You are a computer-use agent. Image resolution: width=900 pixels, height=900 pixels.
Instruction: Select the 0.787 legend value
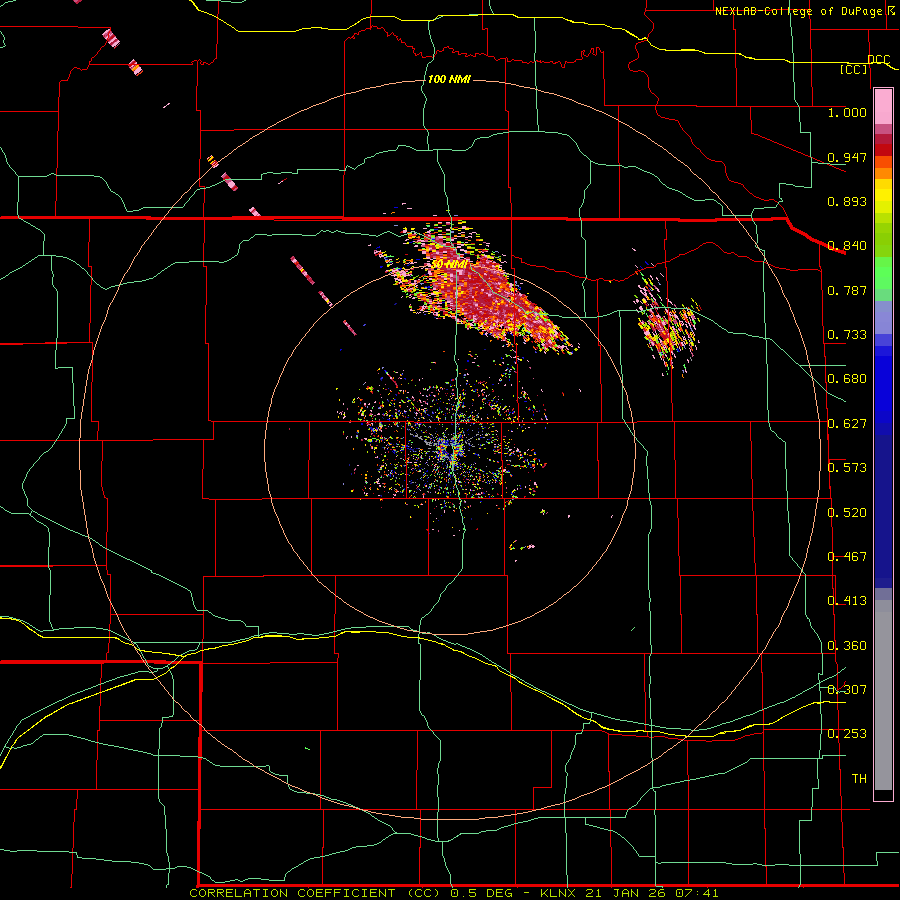tap(847, 290)
